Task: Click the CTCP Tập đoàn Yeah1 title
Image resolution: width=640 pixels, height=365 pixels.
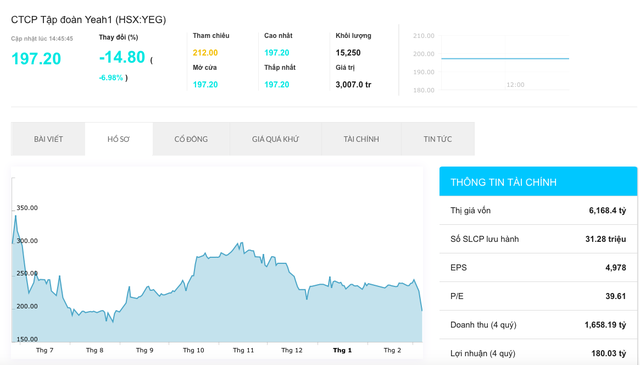Action: [89, 20]
